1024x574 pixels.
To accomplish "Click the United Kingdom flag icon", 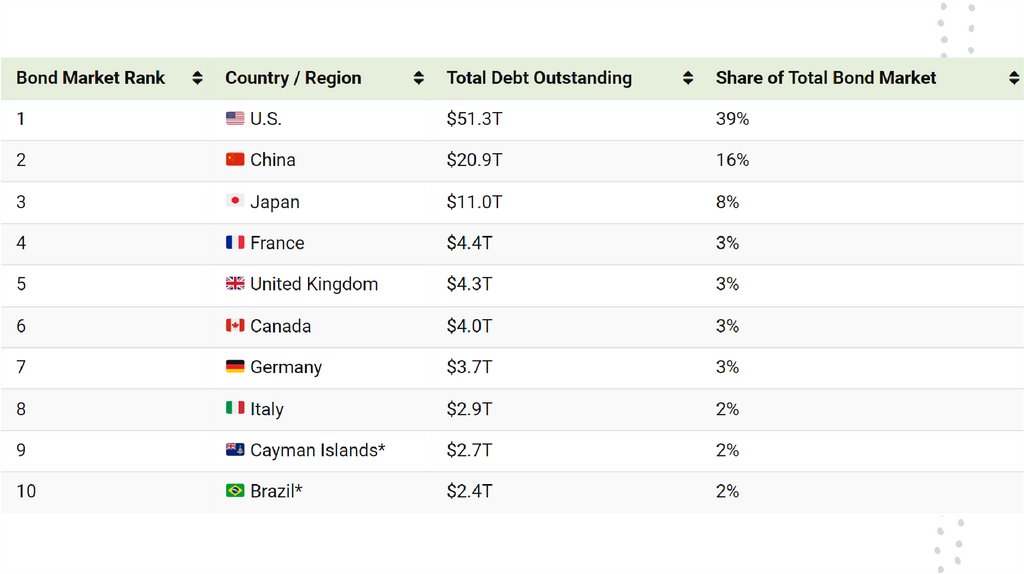I will (235, 284).
